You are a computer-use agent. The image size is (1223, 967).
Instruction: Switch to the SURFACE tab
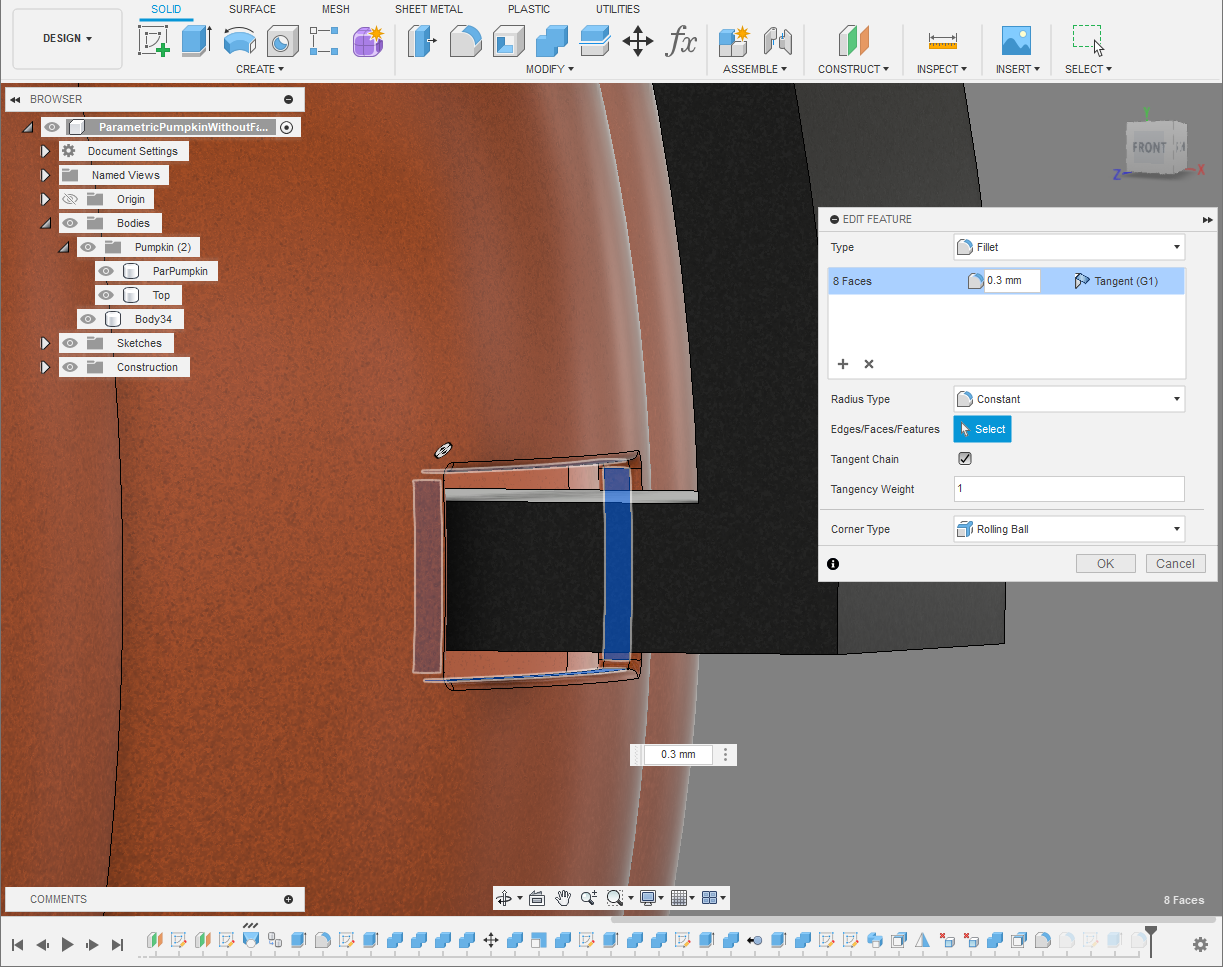click(252, 9)
